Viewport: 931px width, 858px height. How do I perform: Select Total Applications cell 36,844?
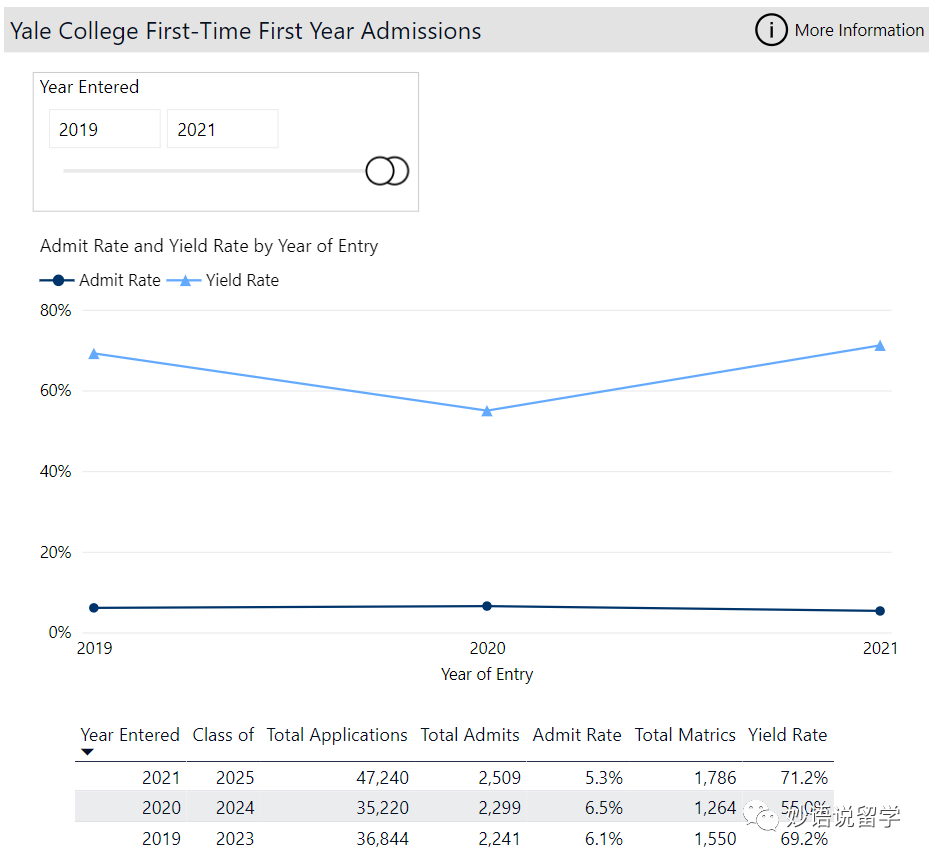pyautogui.click(x=382, y=839)
